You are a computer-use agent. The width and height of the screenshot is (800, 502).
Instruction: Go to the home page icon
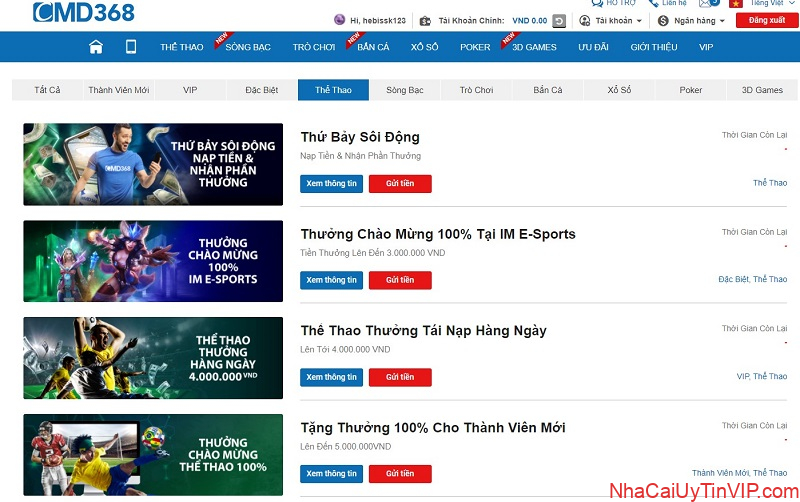pos(96,47)
